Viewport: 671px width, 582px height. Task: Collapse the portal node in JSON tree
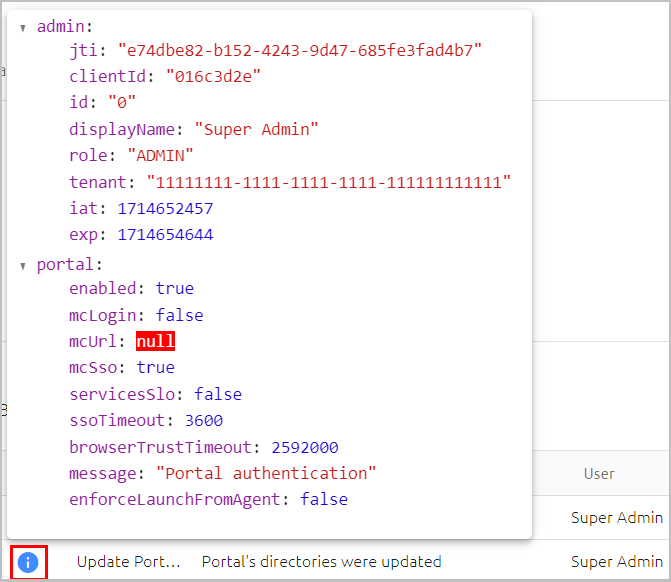tap(23, 266)
